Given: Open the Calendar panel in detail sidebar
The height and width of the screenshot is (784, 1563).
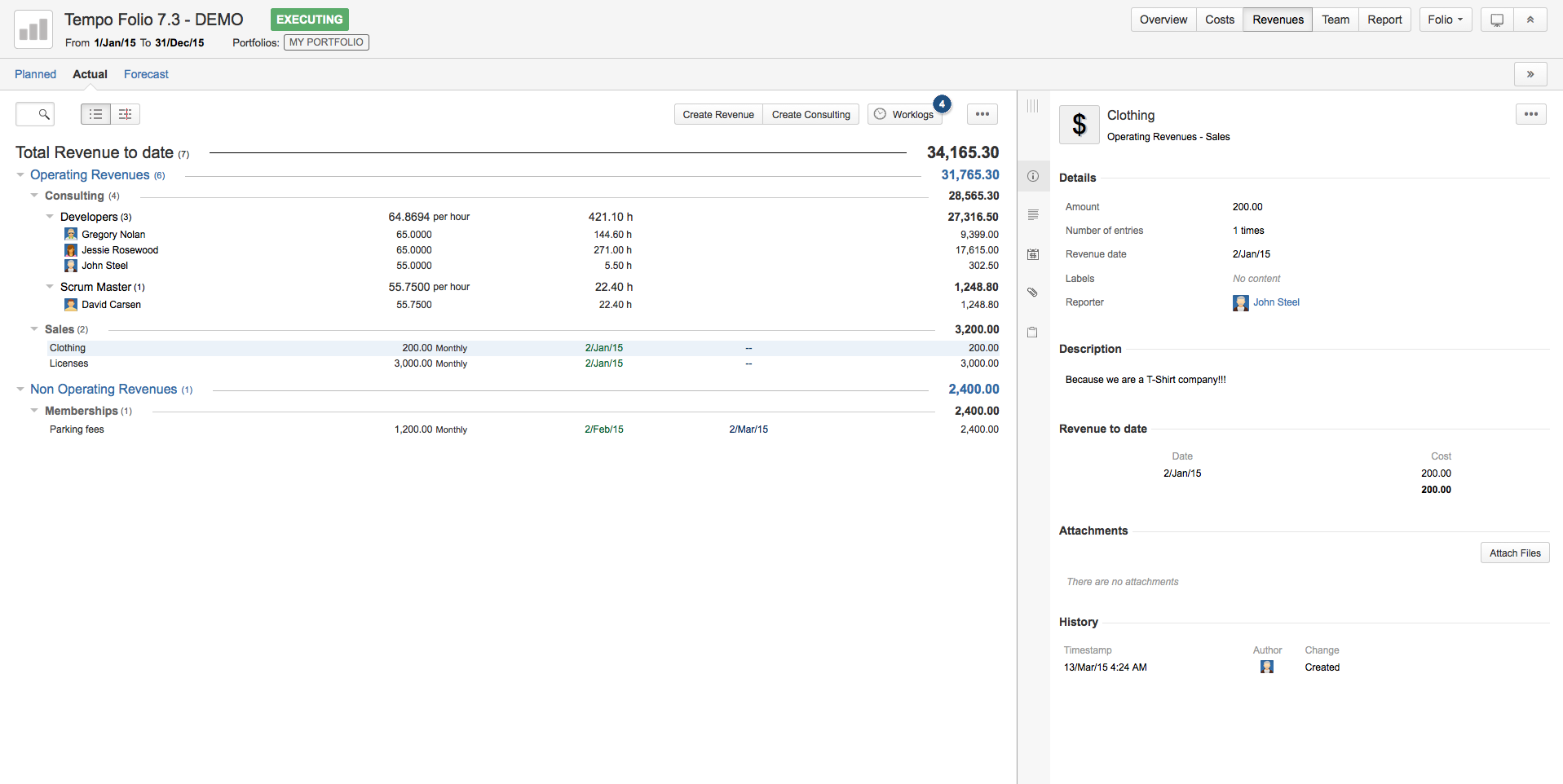Looking at the screenshot, I should click(x=1033, y=253).
